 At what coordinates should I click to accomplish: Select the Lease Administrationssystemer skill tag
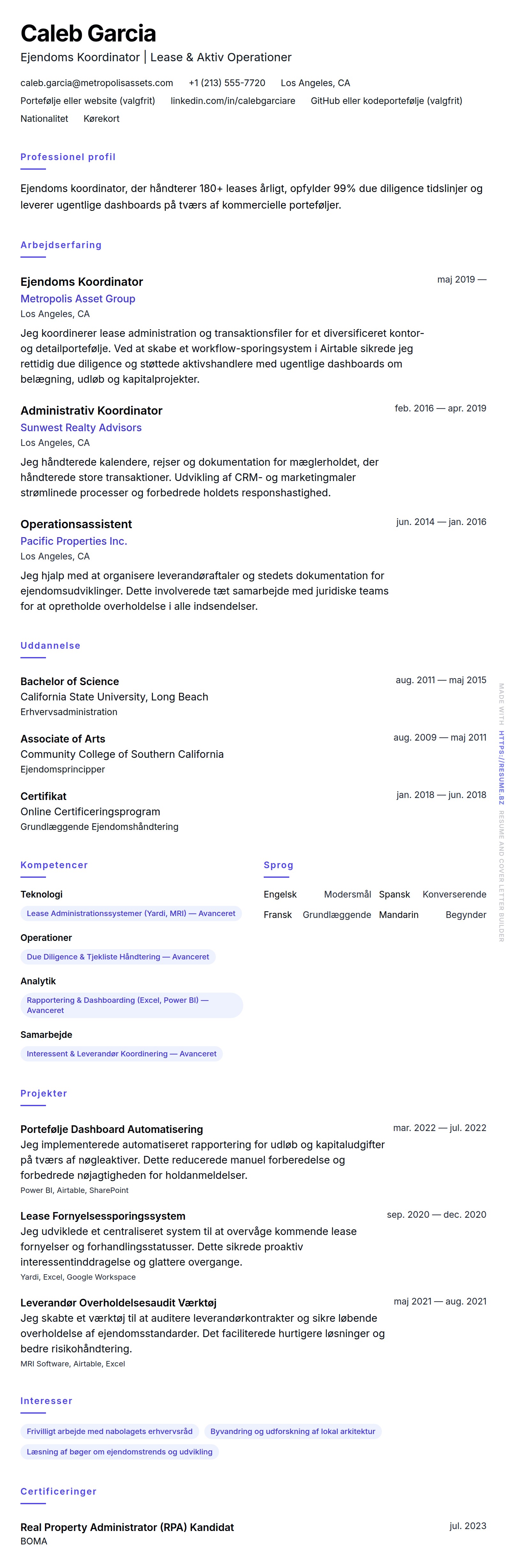point(130,913)
